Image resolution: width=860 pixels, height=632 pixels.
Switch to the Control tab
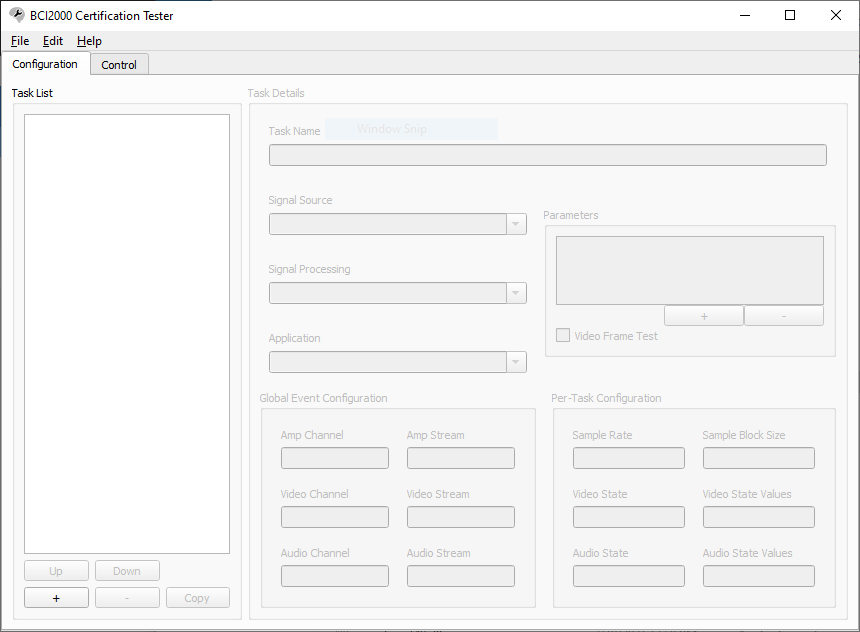119,65
